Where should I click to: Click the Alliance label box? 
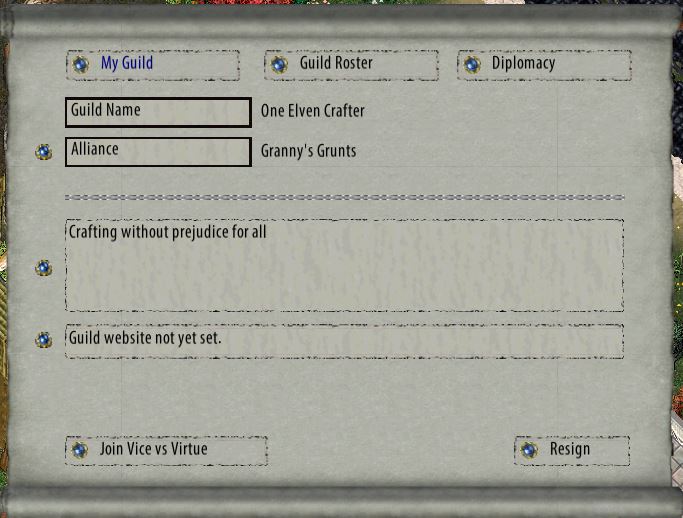pyautogui.click(x=158, y=152)
